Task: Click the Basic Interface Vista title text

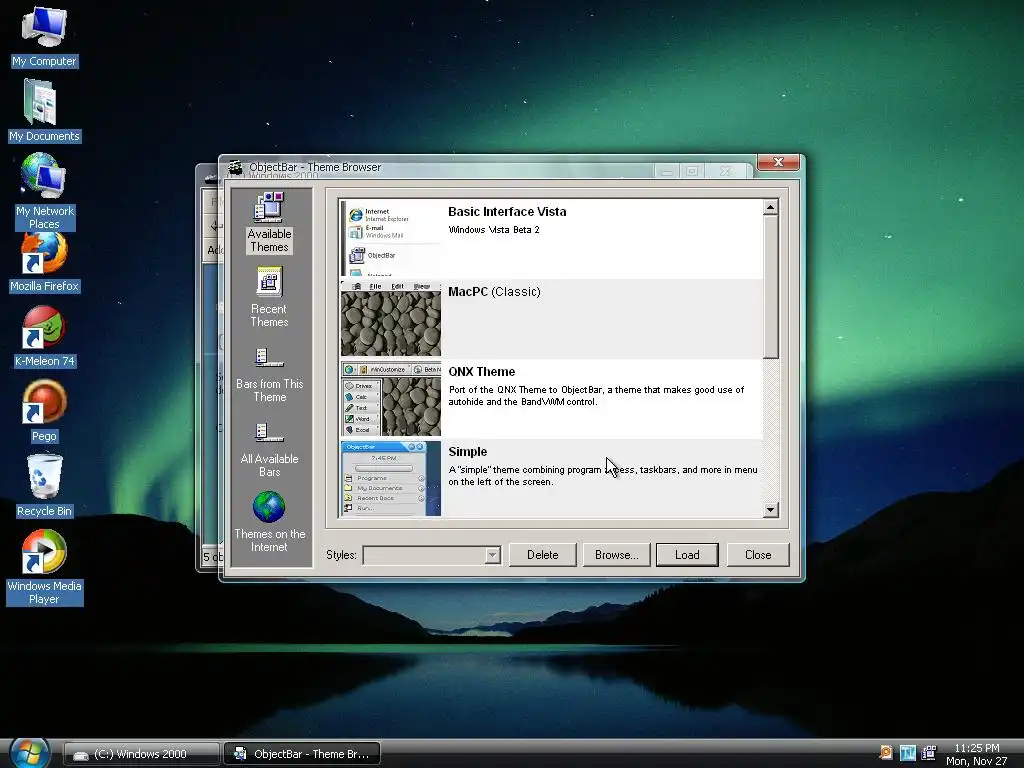Action: pos(507,212)
